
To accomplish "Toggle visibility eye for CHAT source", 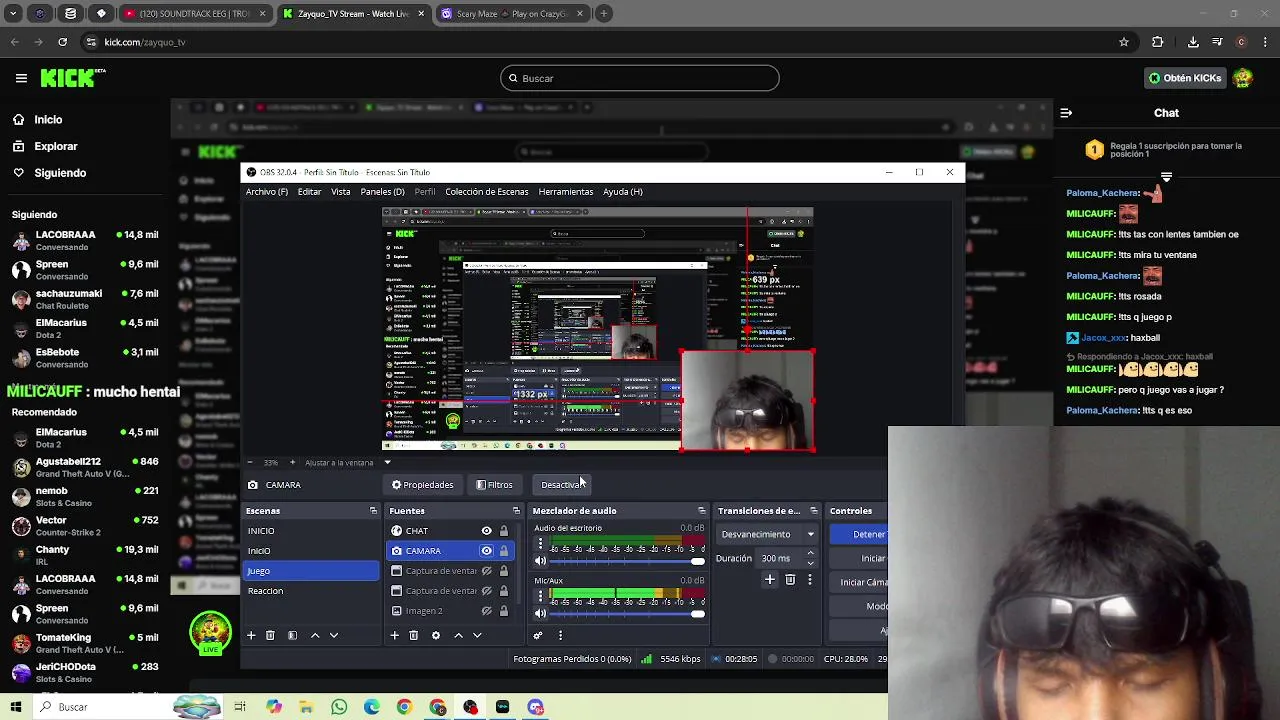I will pos(486,531).
